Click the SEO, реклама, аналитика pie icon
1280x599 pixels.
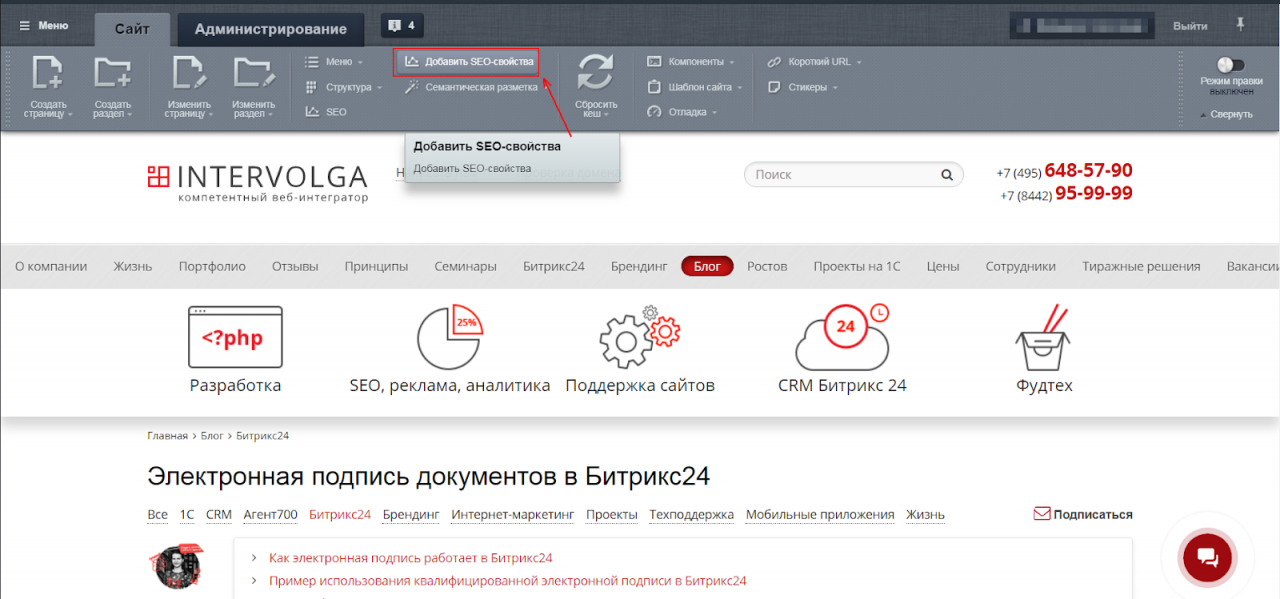pyautogui.click(x=450, y=337)
